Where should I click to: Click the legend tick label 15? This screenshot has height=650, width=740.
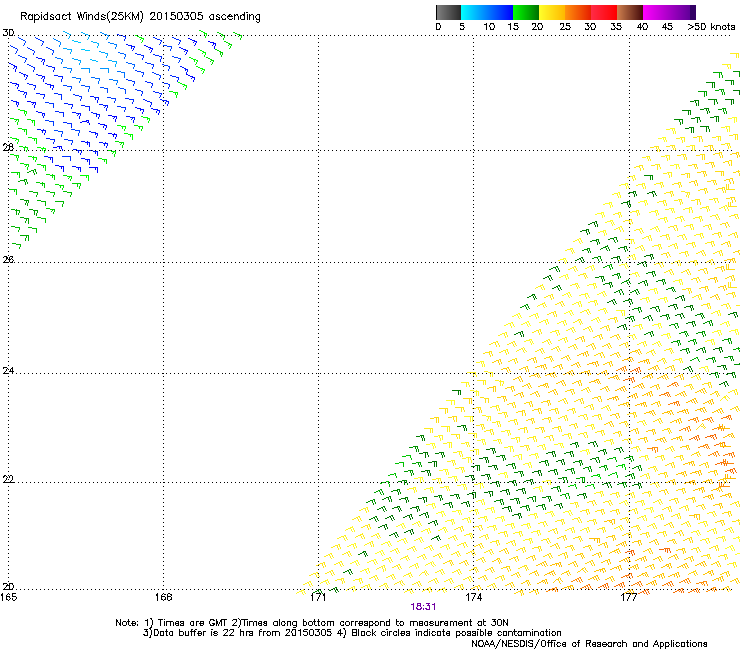513,27
